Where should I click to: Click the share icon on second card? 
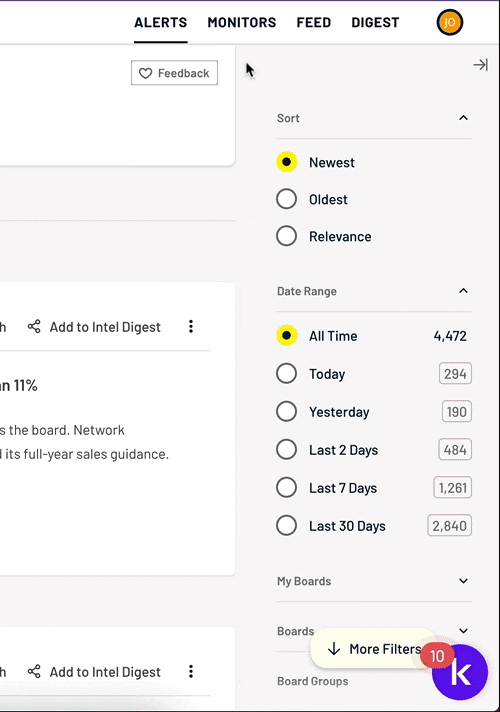34,672
